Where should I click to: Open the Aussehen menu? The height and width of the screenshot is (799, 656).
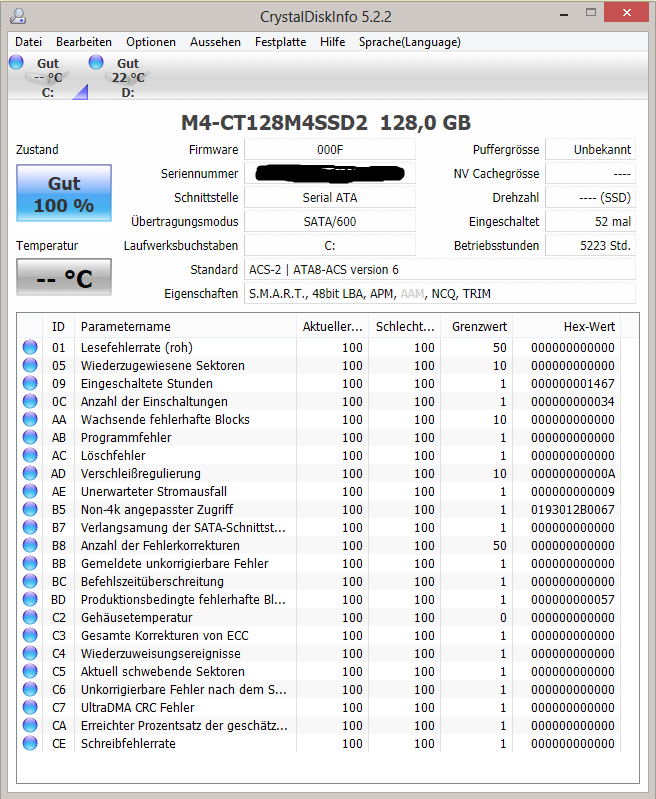(215, 42)
